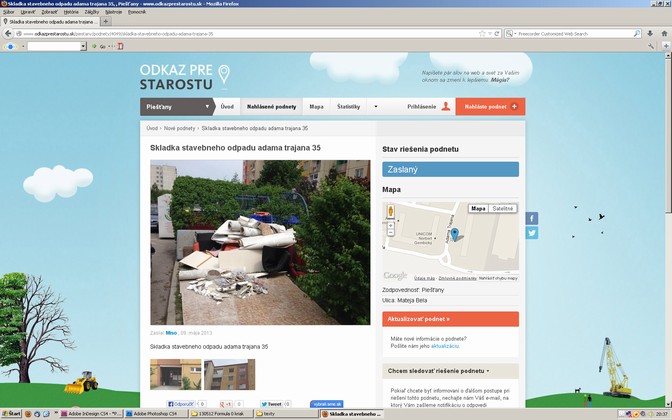The image size is (672, 420).
Task: Click the user icon next to Prihlásenie
Action: tap(446, 106)
